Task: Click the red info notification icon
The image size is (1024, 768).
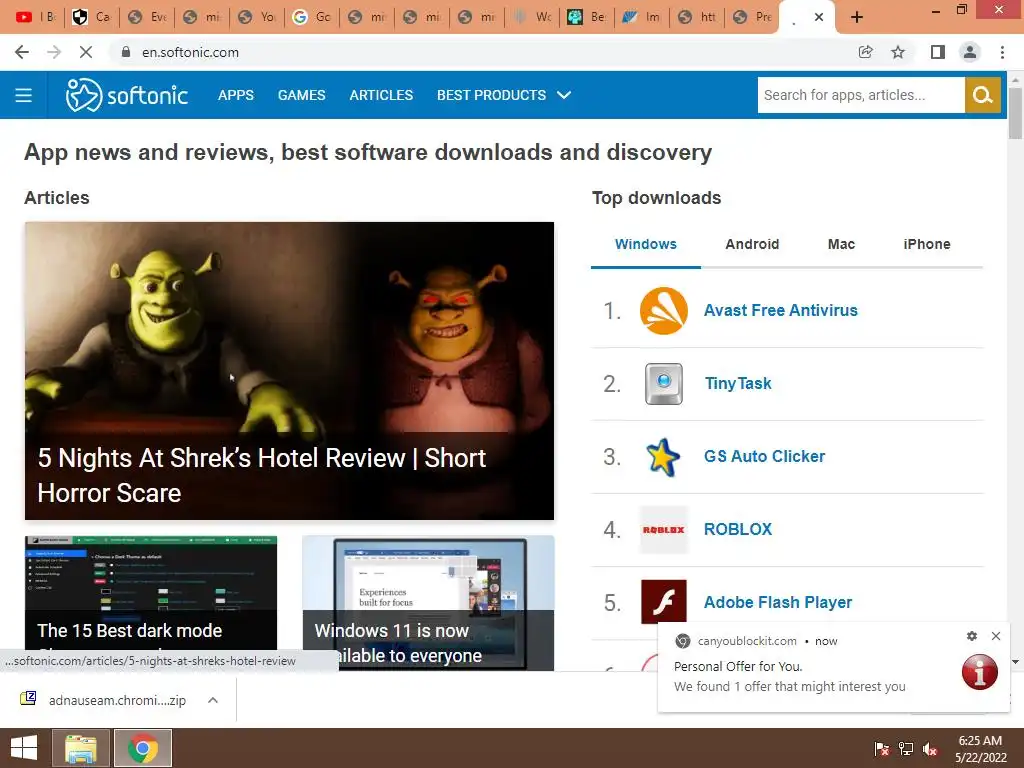Action: pyautogui.click(x=980, y=671)
